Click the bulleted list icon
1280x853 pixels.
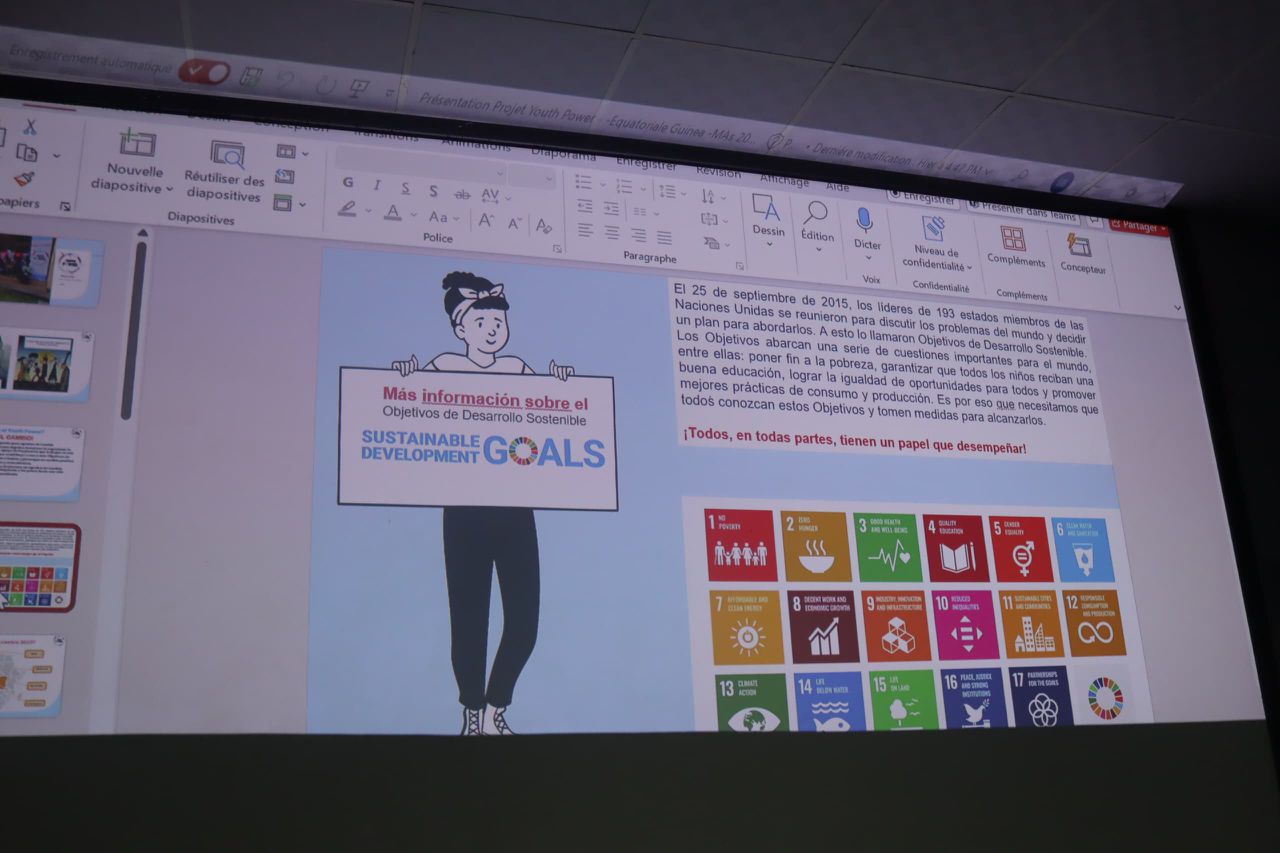click(x=586, y=183)
